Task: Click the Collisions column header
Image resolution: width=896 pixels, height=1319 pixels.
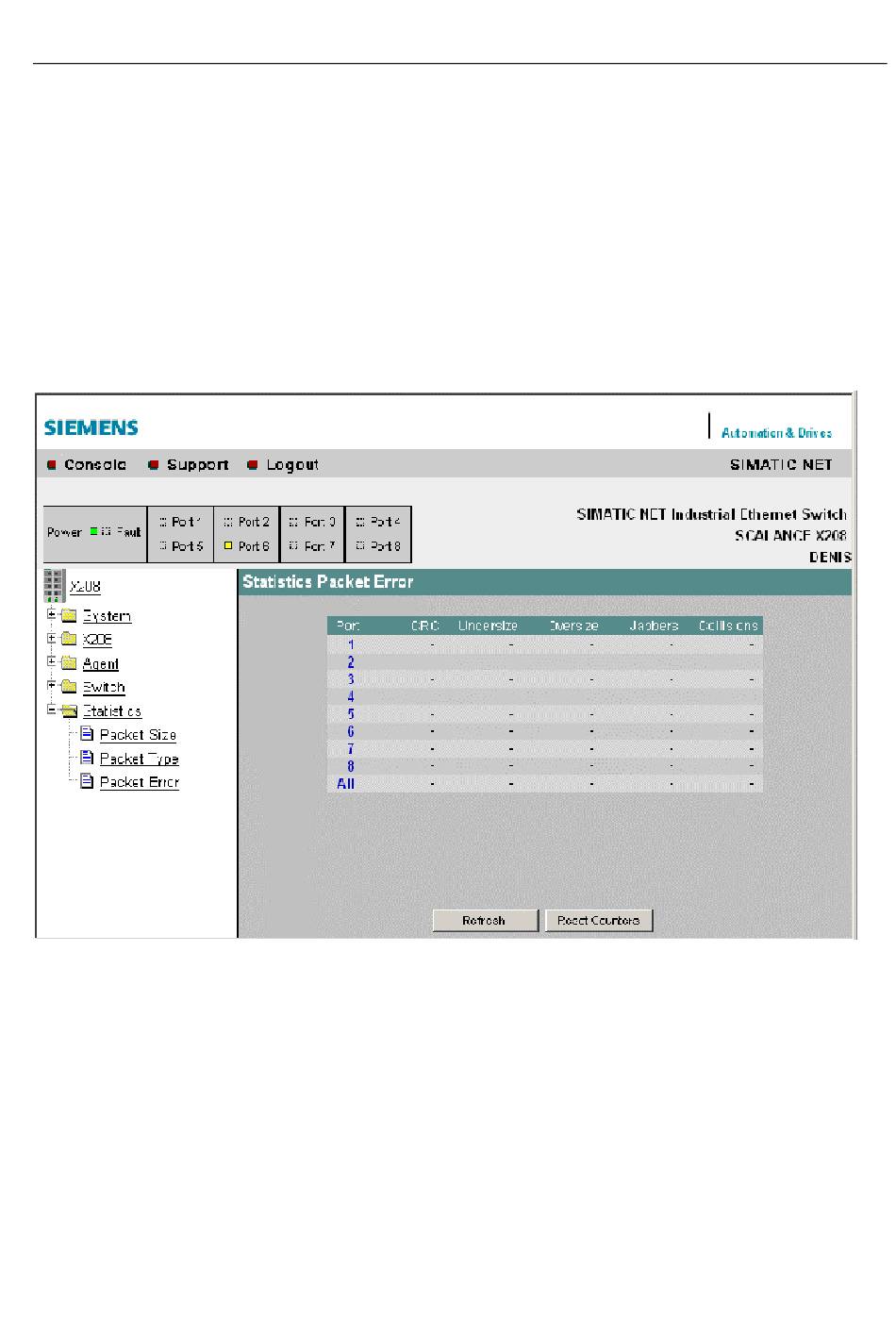Action: [728, 626]
